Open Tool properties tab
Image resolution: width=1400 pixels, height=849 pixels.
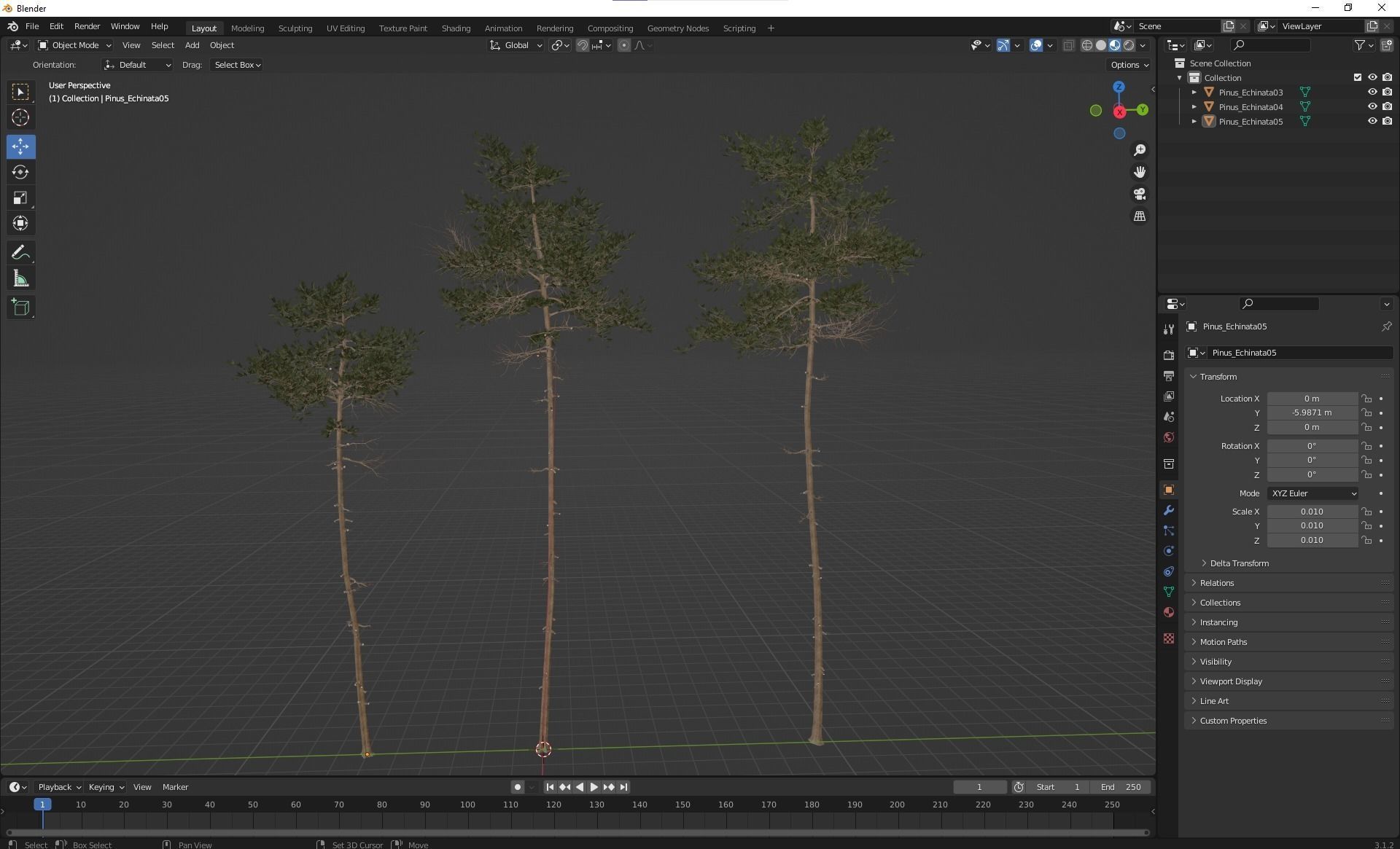pos(1169,329)
